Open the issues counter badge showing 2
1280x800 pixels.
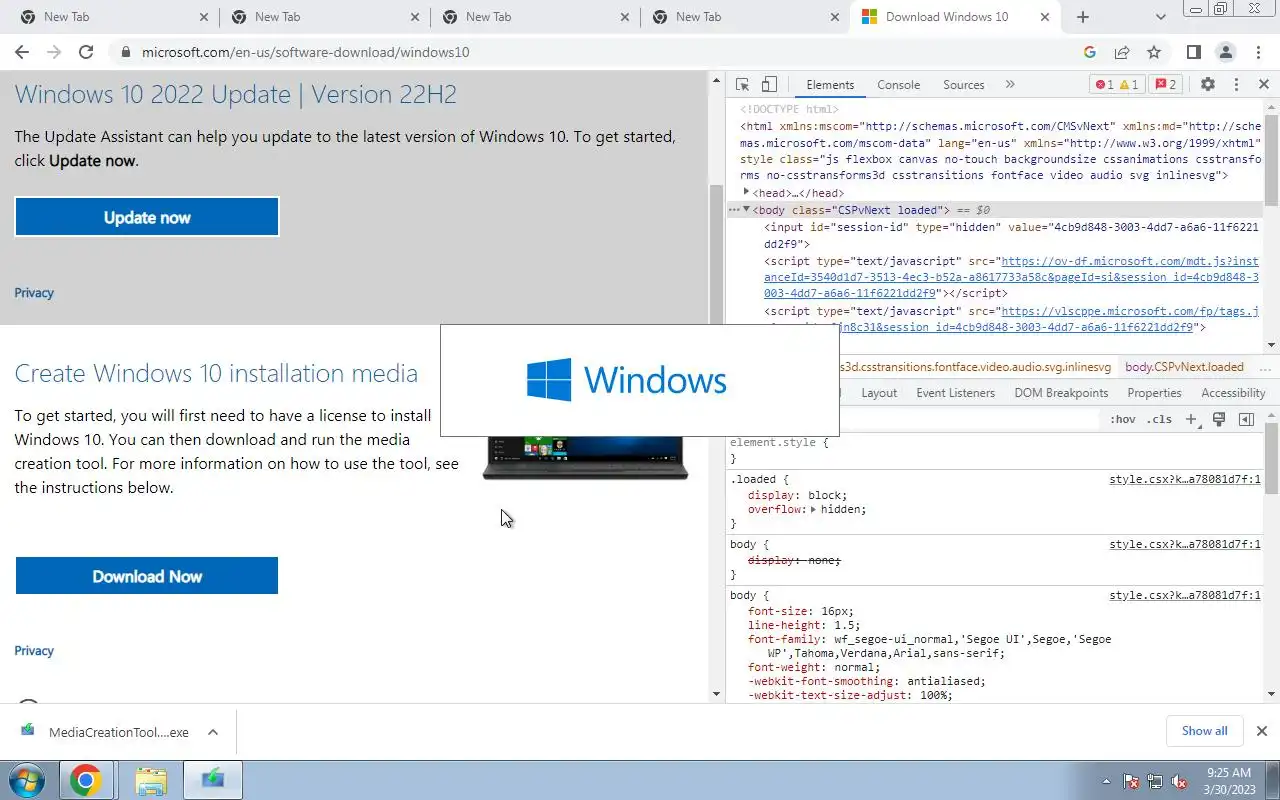point(1165,85)
